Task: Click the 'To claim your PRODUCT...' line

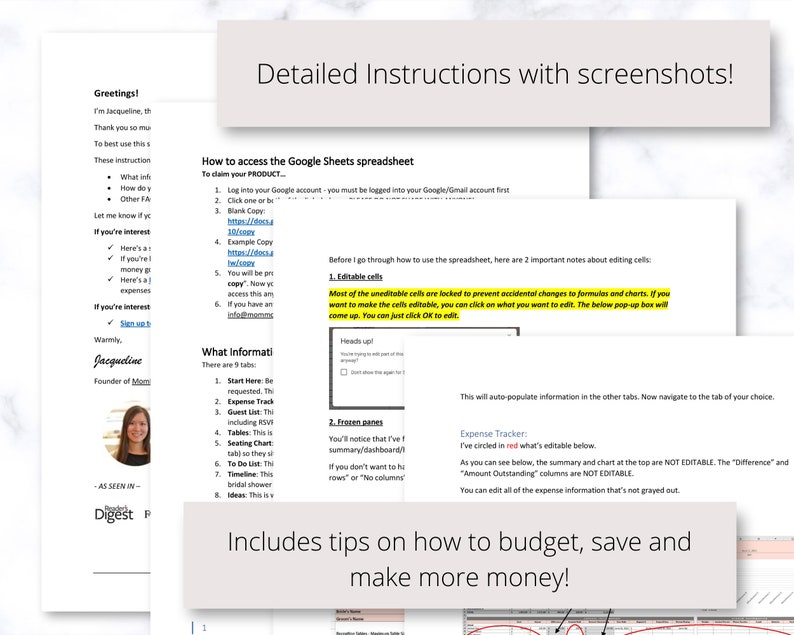Action: (x=244, y=174)
